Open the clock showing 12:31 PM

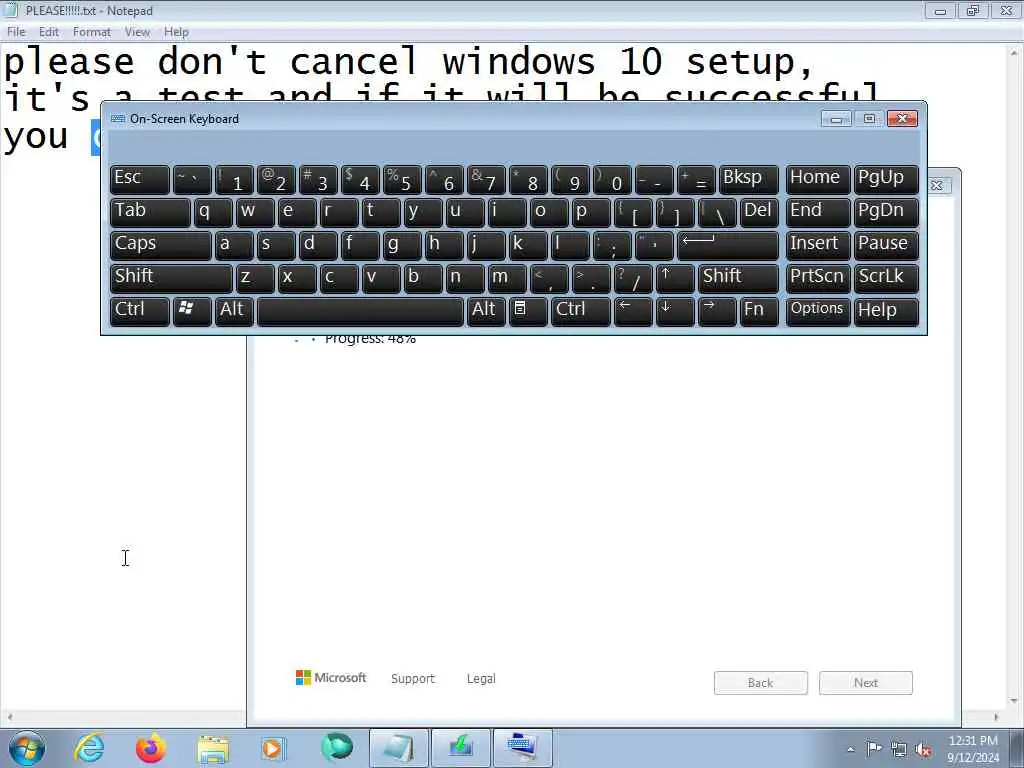[x=973, y=748]
